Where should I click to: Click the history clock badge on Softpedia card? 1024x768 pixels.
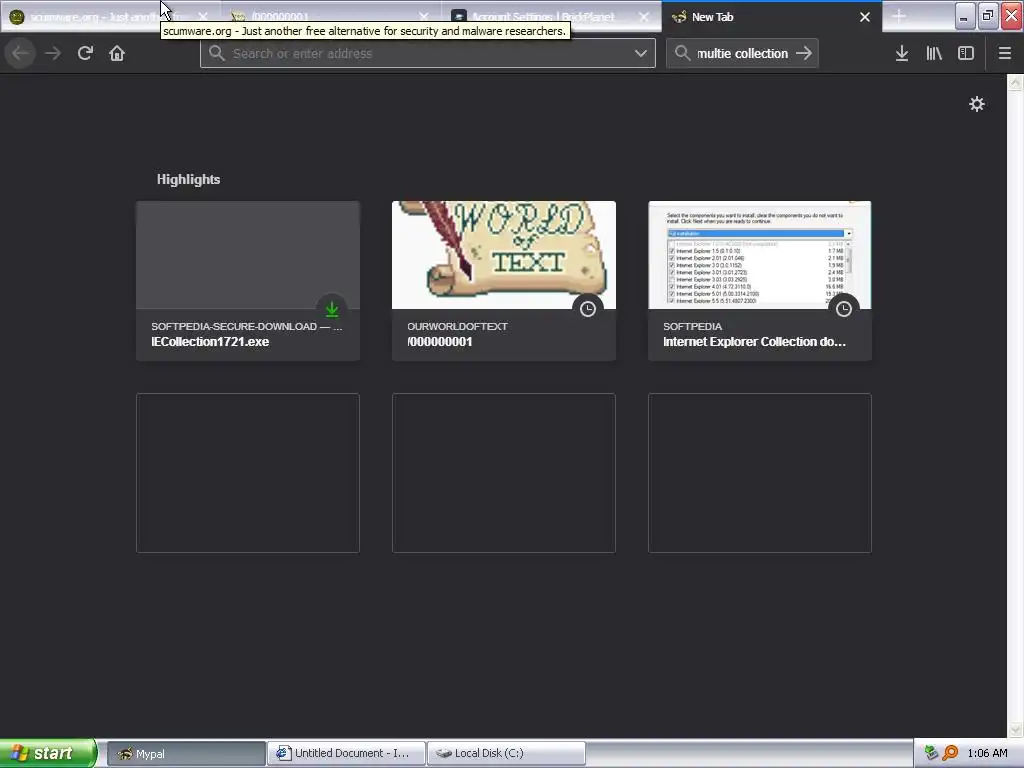pos(844,309)
